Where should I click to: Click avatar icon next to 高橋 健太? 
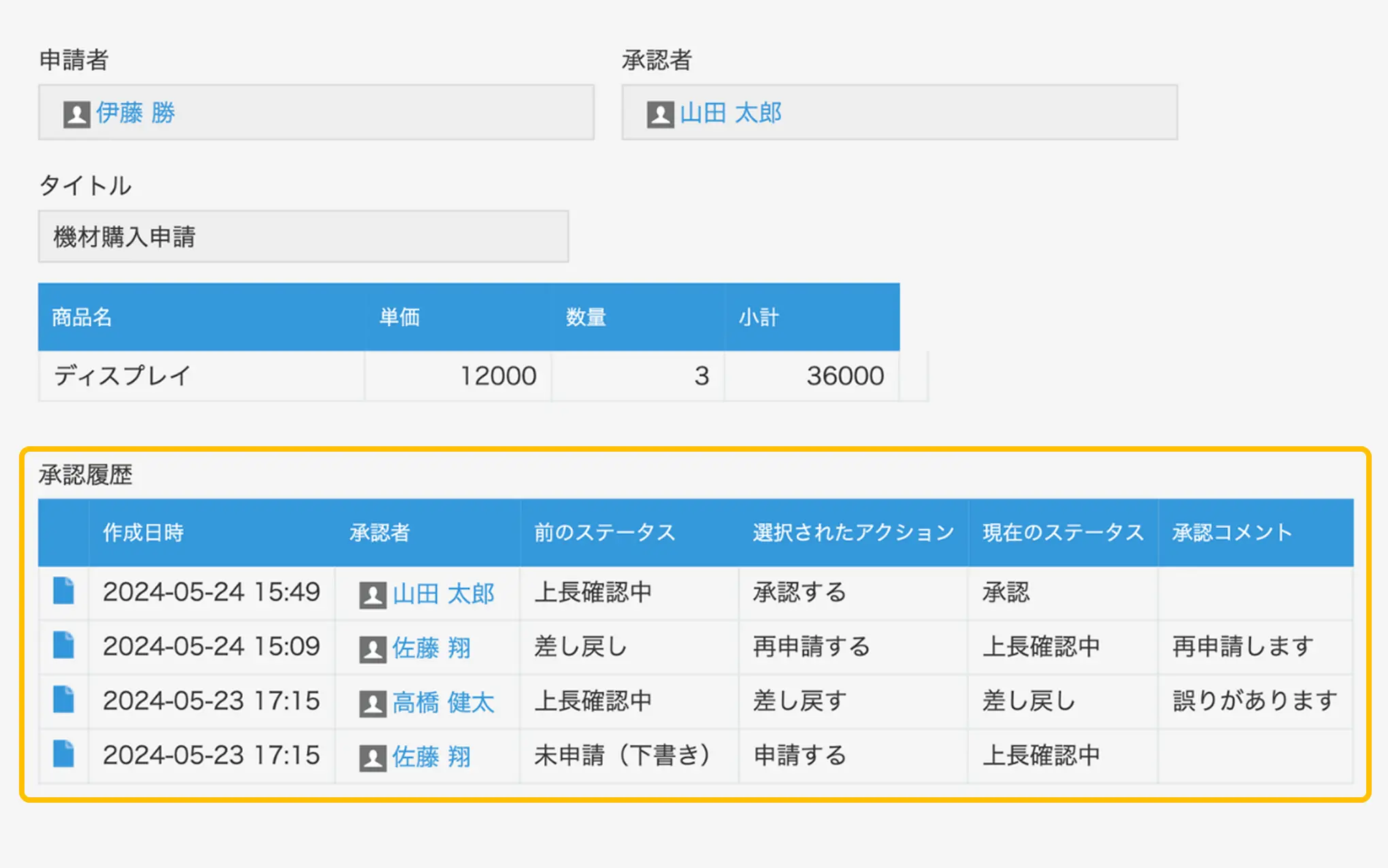click(x=372, y=703)
